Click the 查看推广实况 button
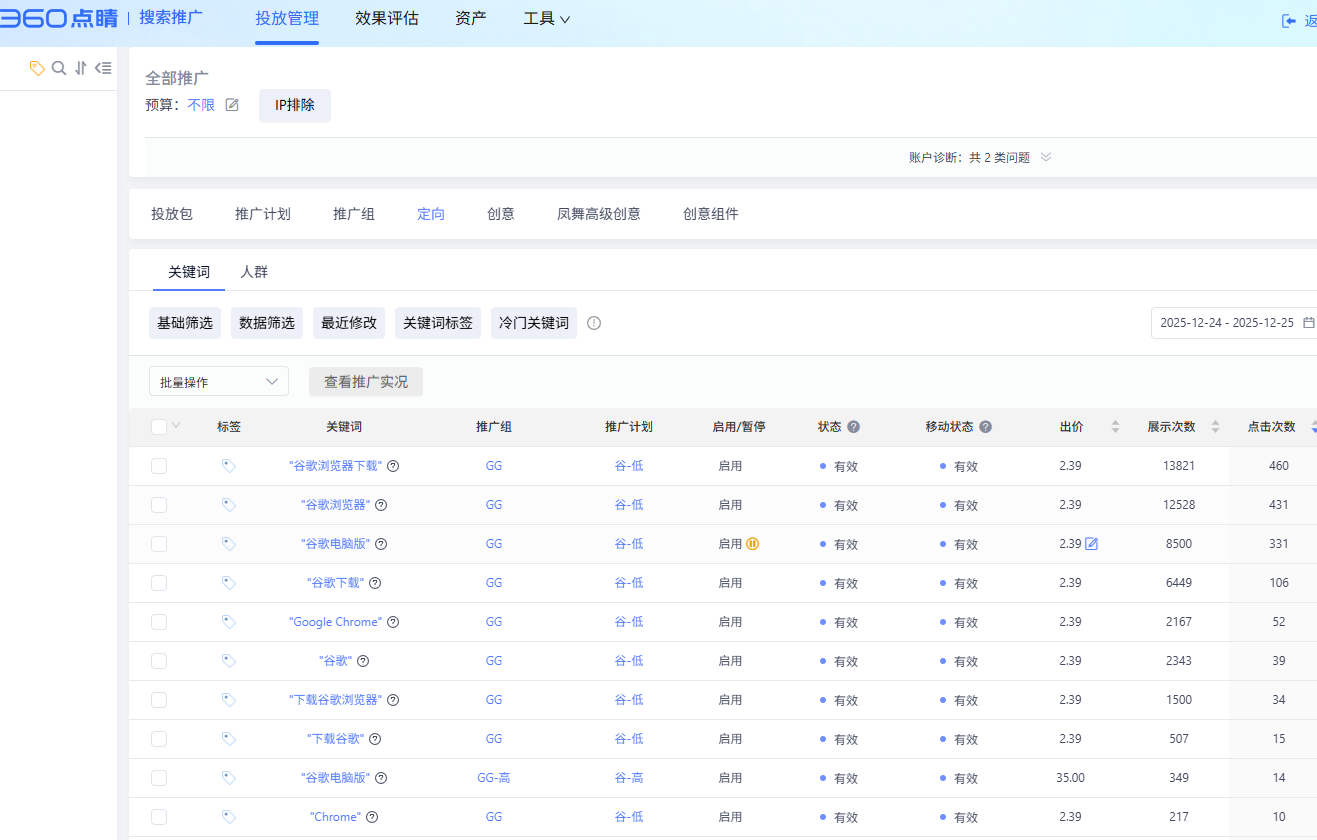Screen dimensions: 1317x840 tap(366, 382)
